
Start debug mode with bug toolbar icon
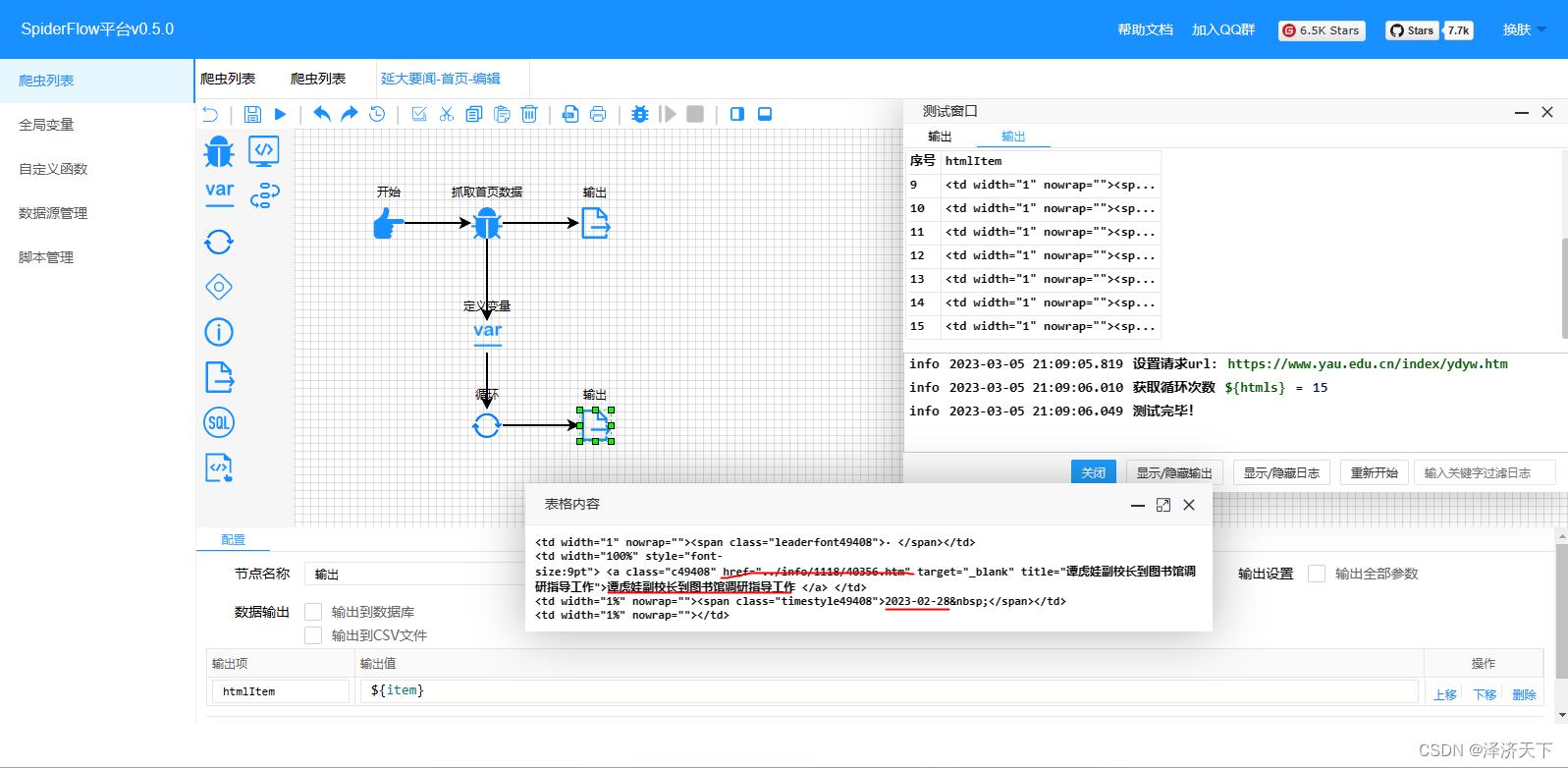640,114
